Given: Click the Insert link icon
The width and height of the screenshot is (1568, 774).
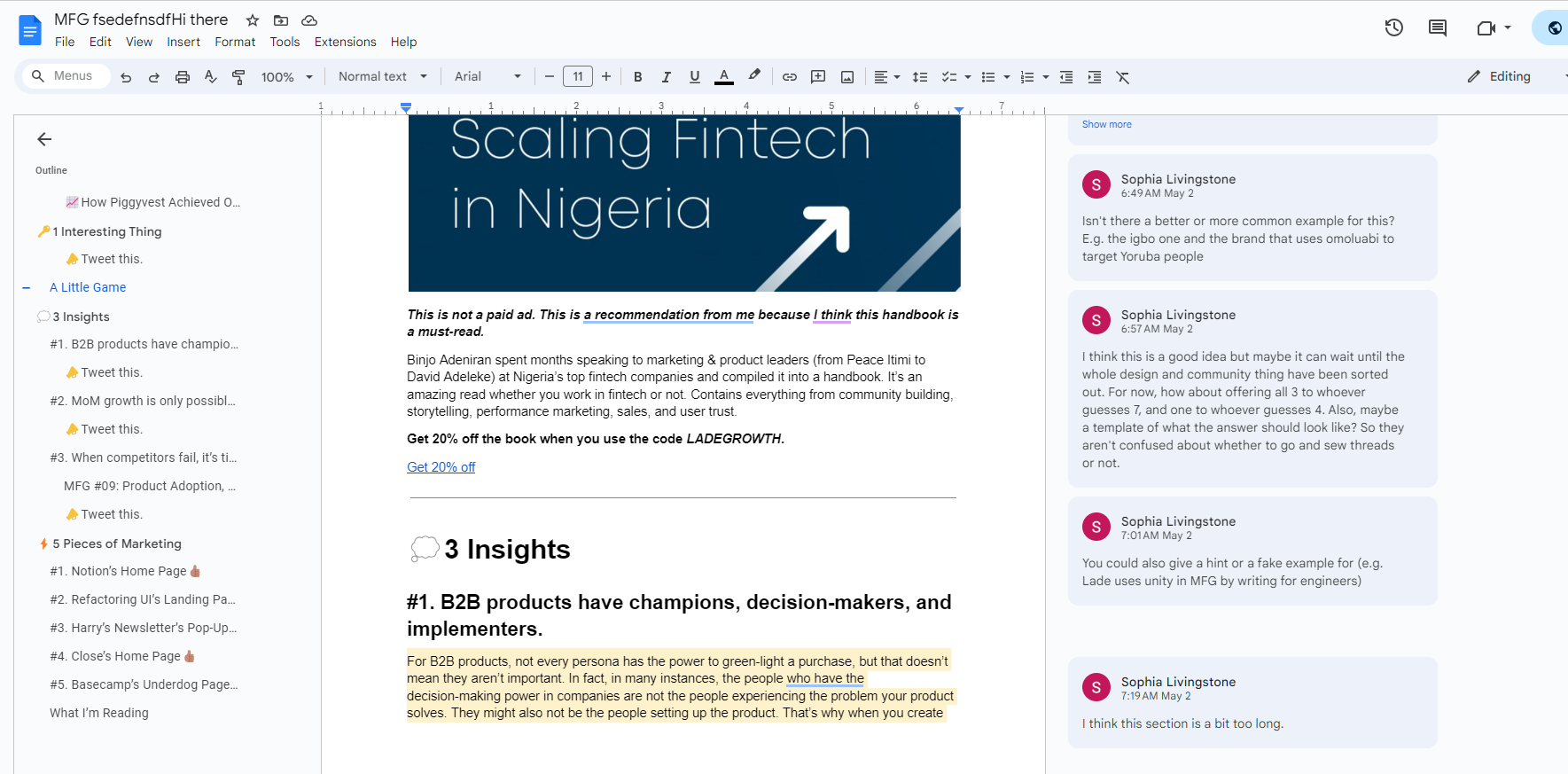Looking at the screenshot, I should click(789, 77).
